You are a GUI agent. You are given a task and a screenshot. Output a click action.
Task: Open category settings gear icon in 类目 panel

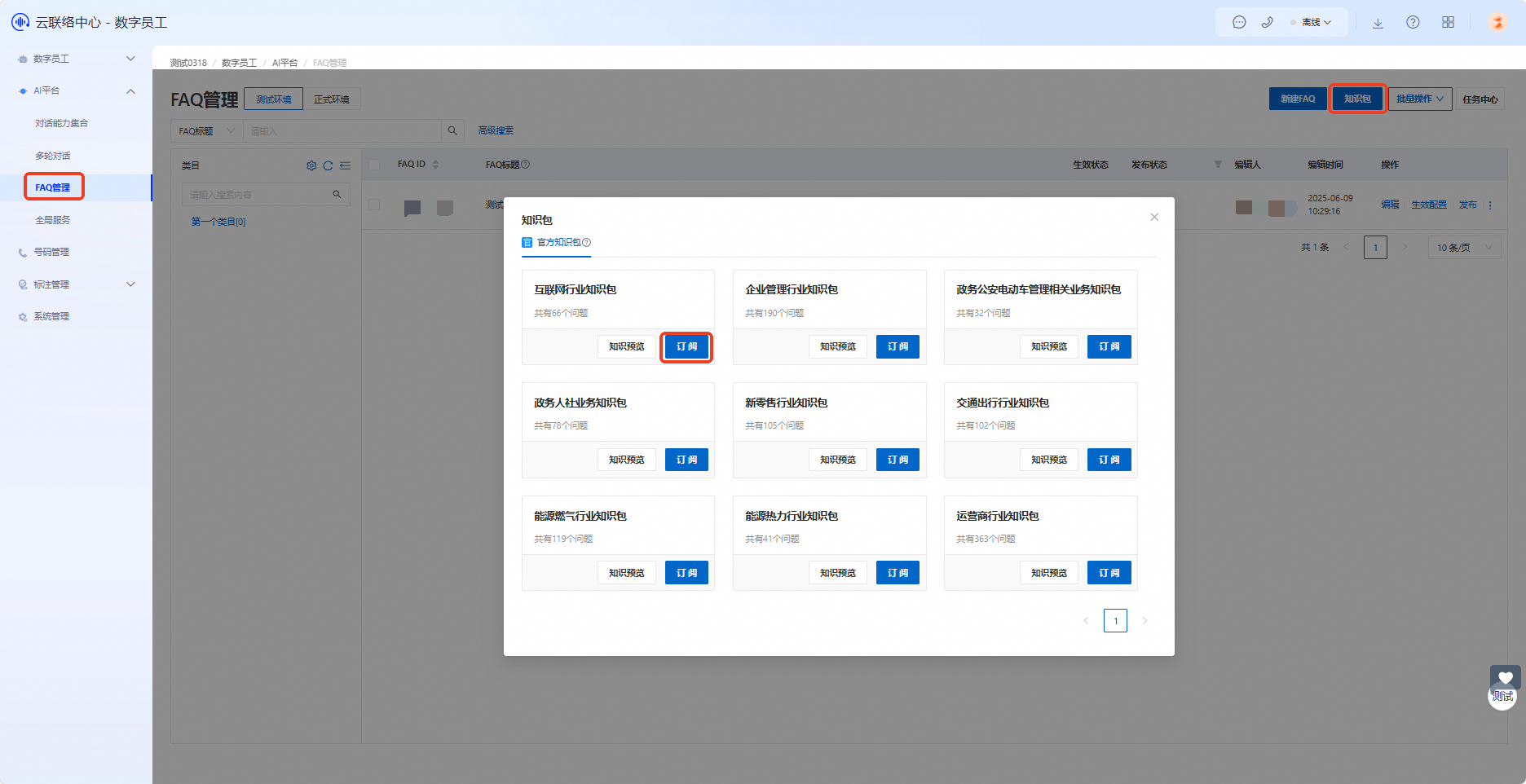tap(311, 165)
